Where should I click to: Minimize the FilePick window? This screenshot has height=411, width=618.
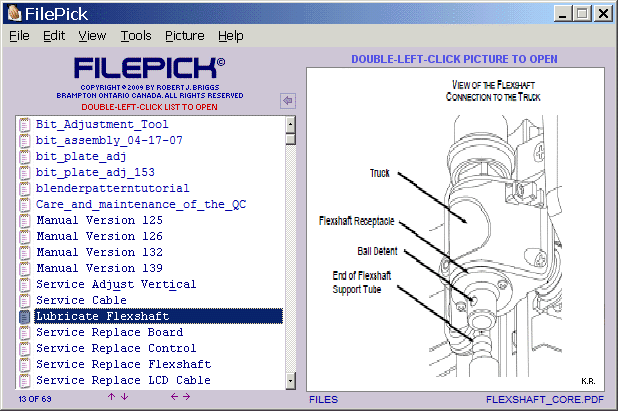[x=563, y=14]
